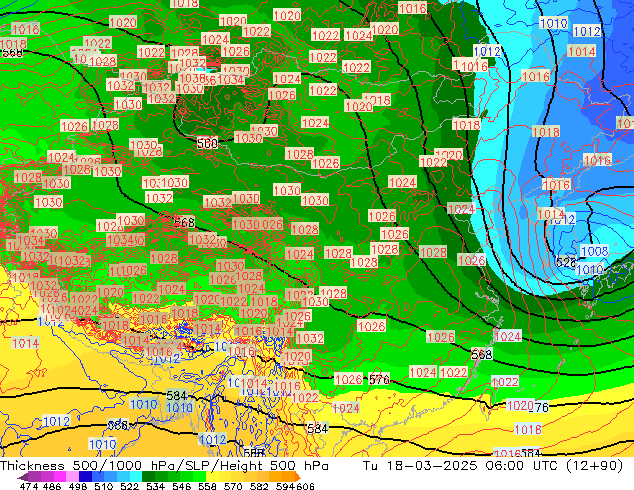Image resolution: width=634 pixels, height=490 pixels.
Task: Click the cyan legend swatch next to dark green
Action: click(x=136, y=476)
